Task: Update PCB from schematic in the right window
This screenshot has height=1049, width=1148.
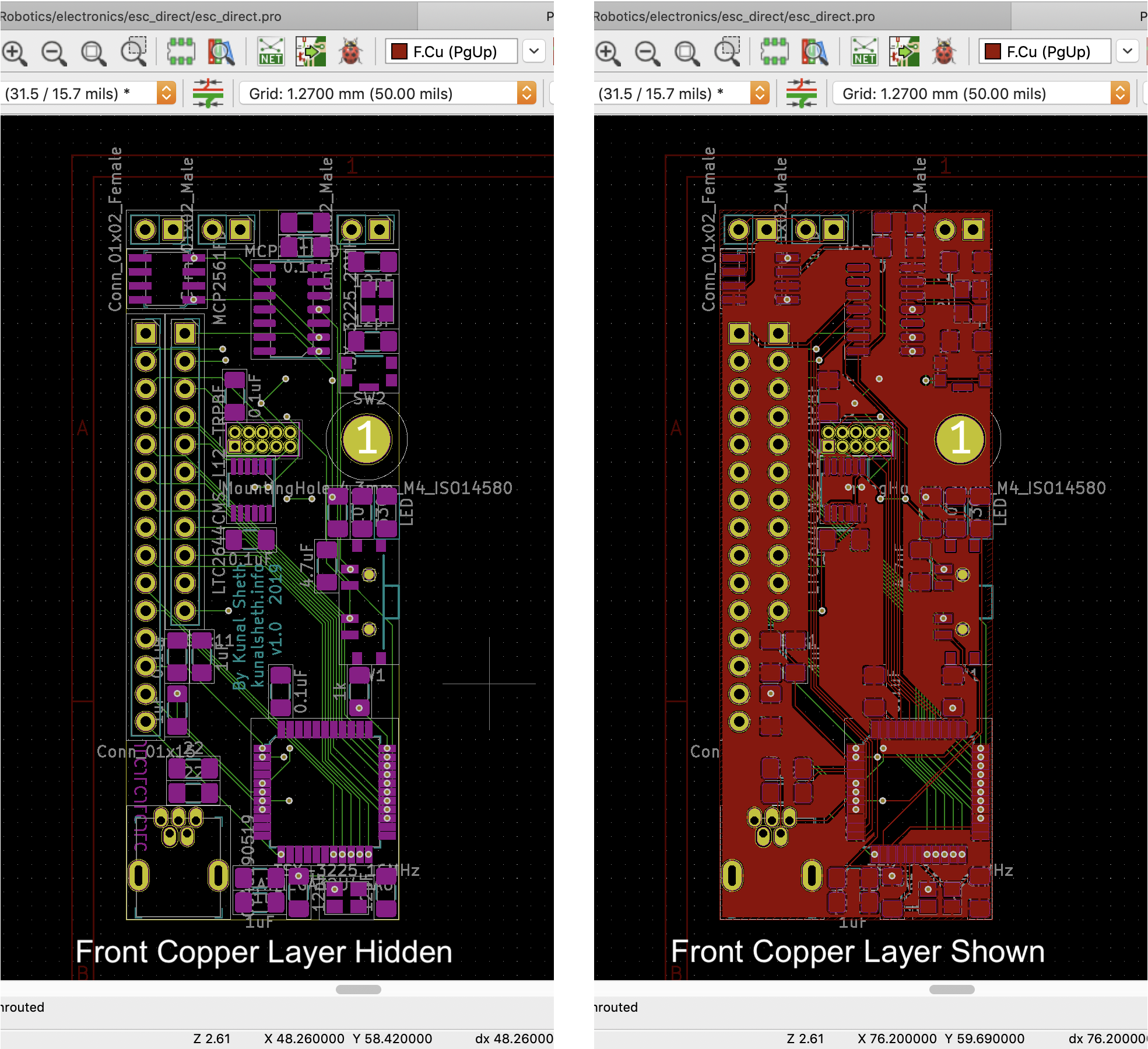Action: pyautogui.click(x=904, y=52)
